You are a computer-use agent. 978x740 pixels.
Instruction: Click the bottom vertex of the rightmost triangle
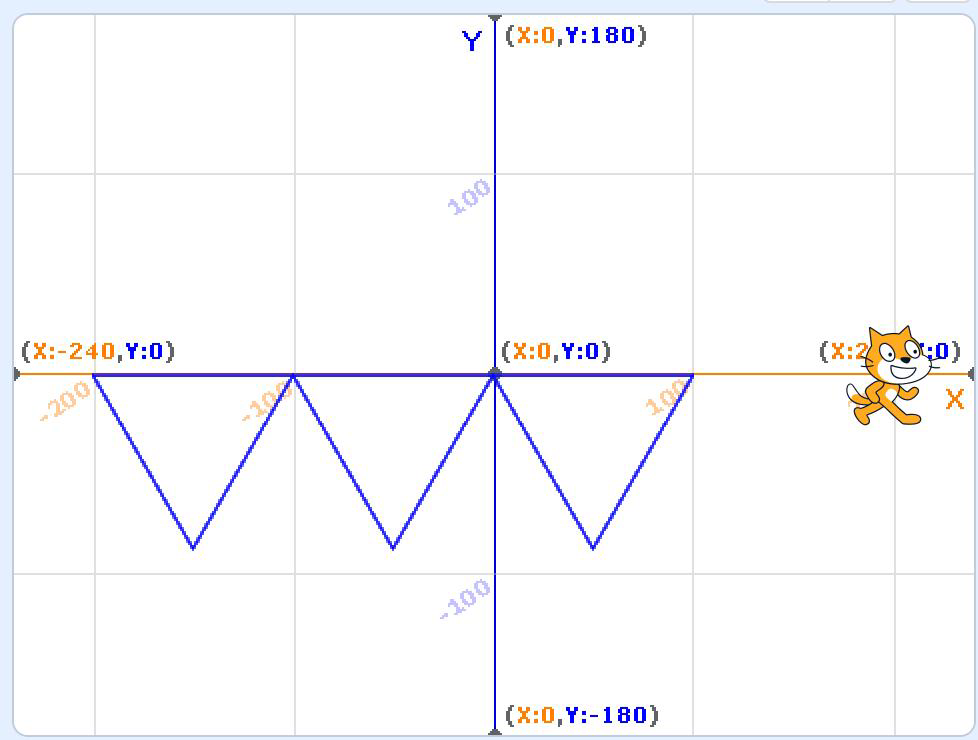pos(593,548)
